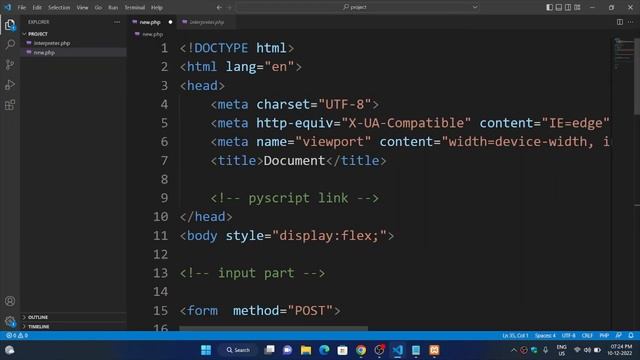Open Microsoft Edge from the taskbar
The height and width of the screenshot is (360, 640).
324,350
